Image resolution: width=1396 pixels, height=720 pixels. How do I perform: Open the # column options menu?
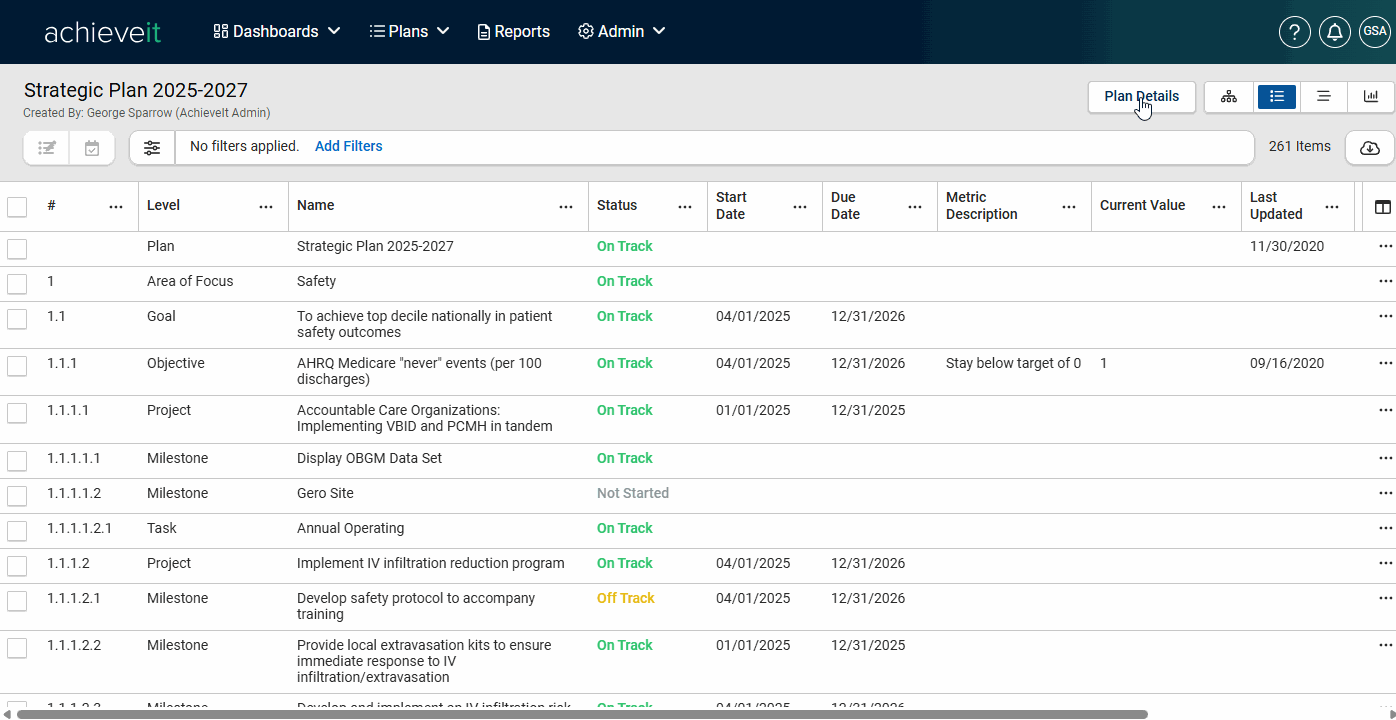(116, 207)
